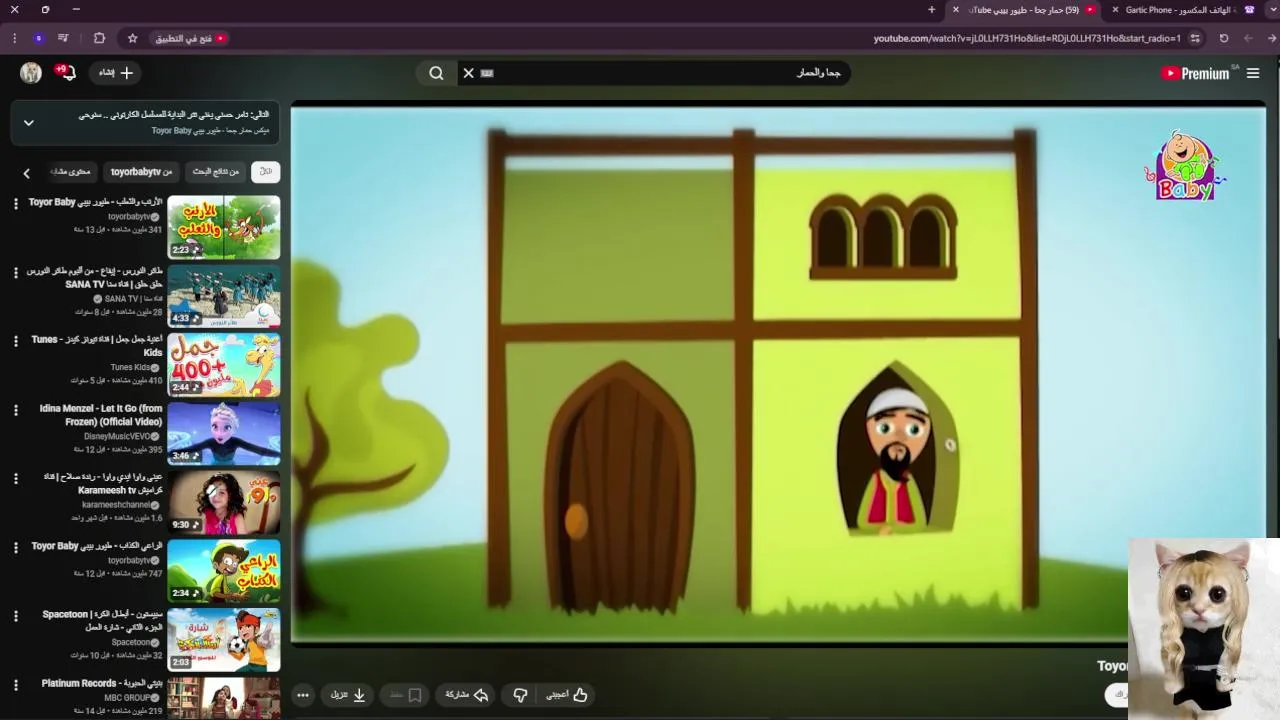Open the on-screen keyboard icon in search
The width and height of the screenshot is (1280, 720).
pyautogui.click(x=487, y=73)
